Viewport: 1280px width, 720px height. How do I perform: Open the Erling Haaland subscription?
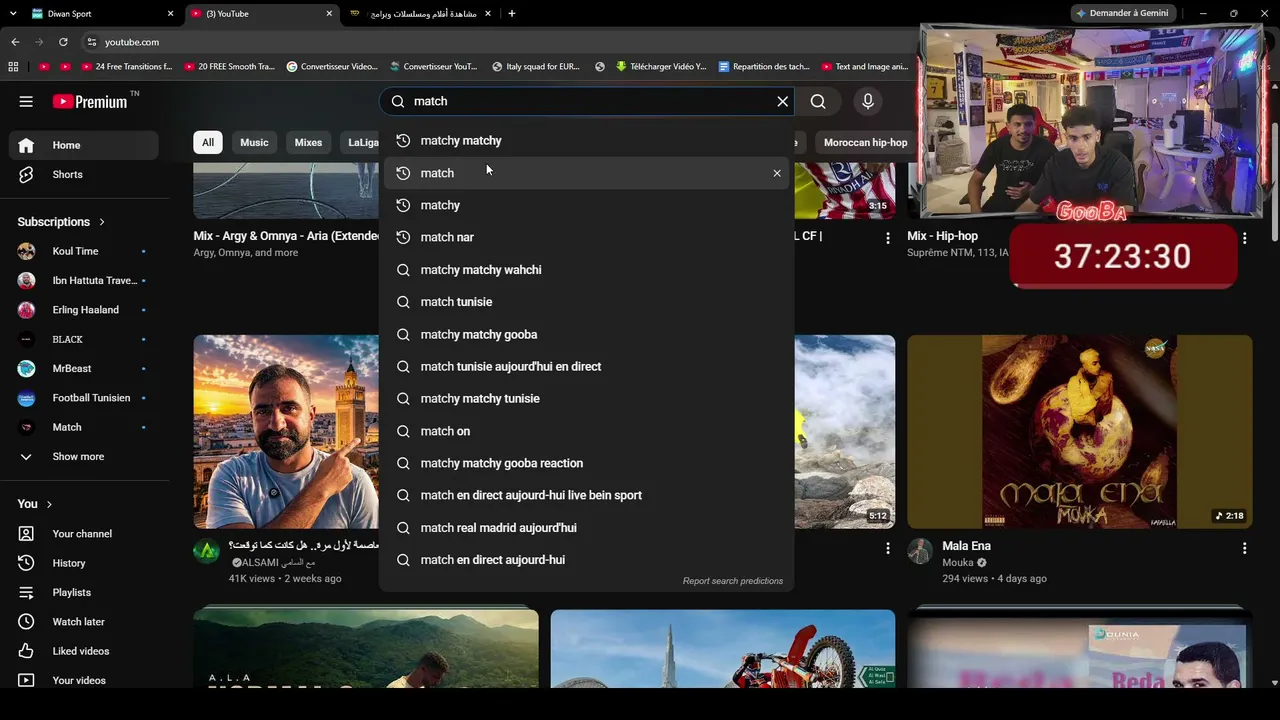(84, 310)
